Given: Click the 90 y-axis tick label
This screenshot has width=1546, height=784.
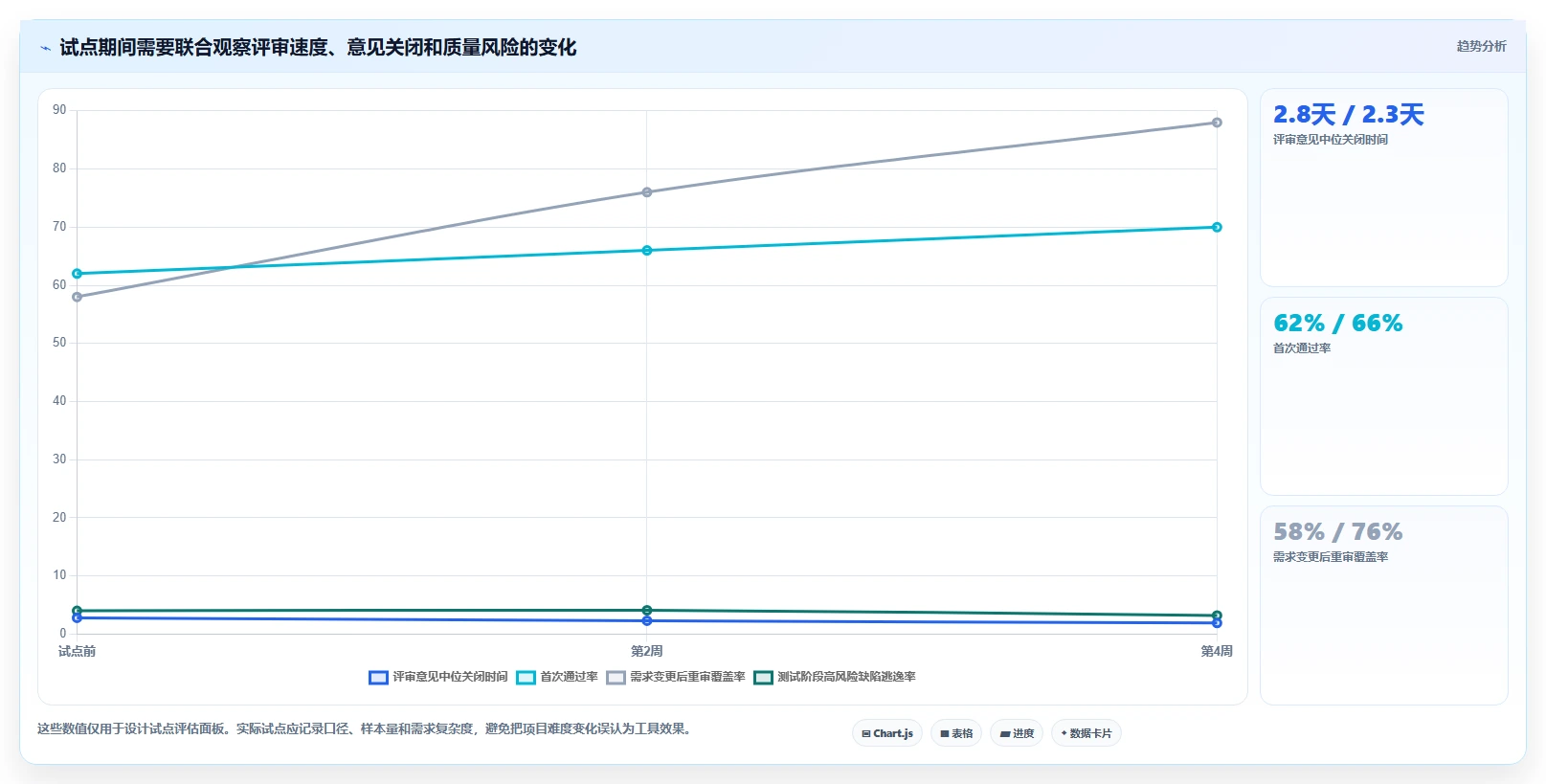Looking at the screenshot, I should pyautogui.click(x=59, y=110).
